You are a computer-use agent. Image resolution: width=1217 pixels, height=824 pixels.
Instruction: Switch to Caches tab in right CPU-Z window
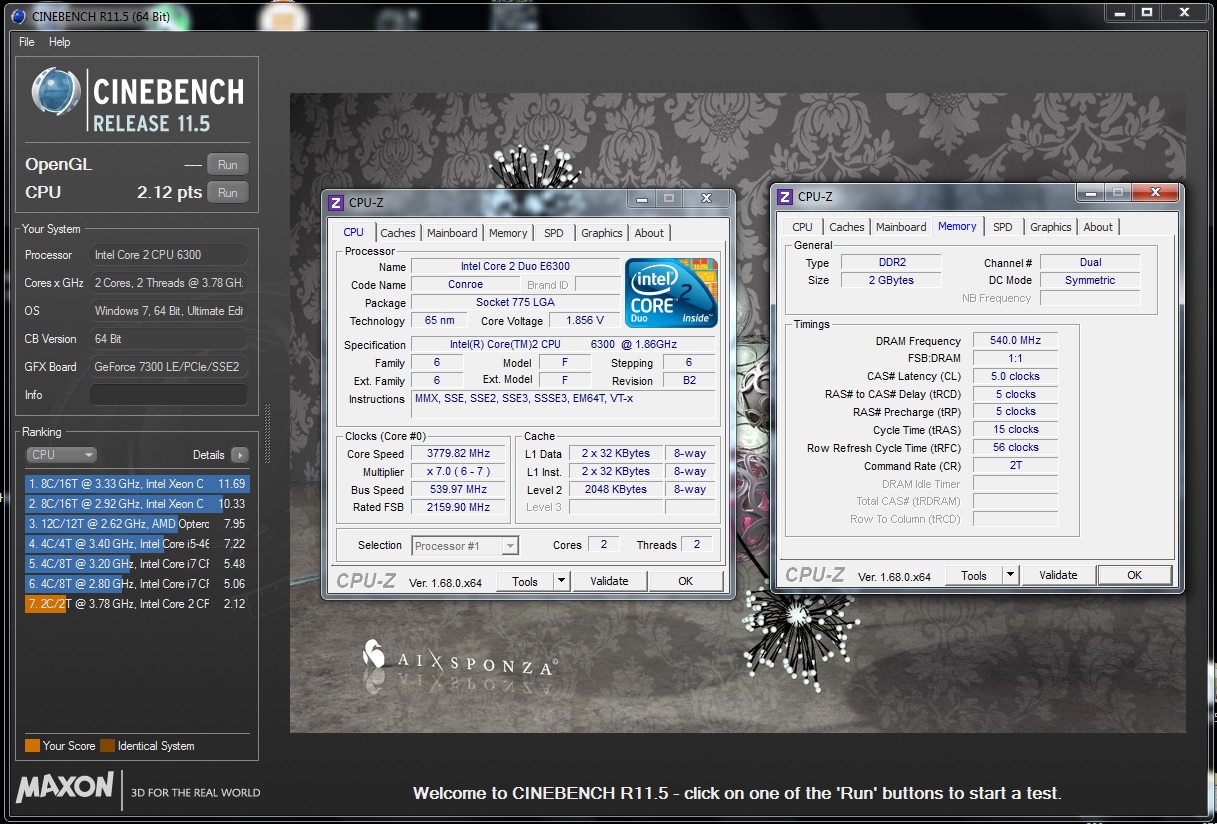(x=847, y=227)
